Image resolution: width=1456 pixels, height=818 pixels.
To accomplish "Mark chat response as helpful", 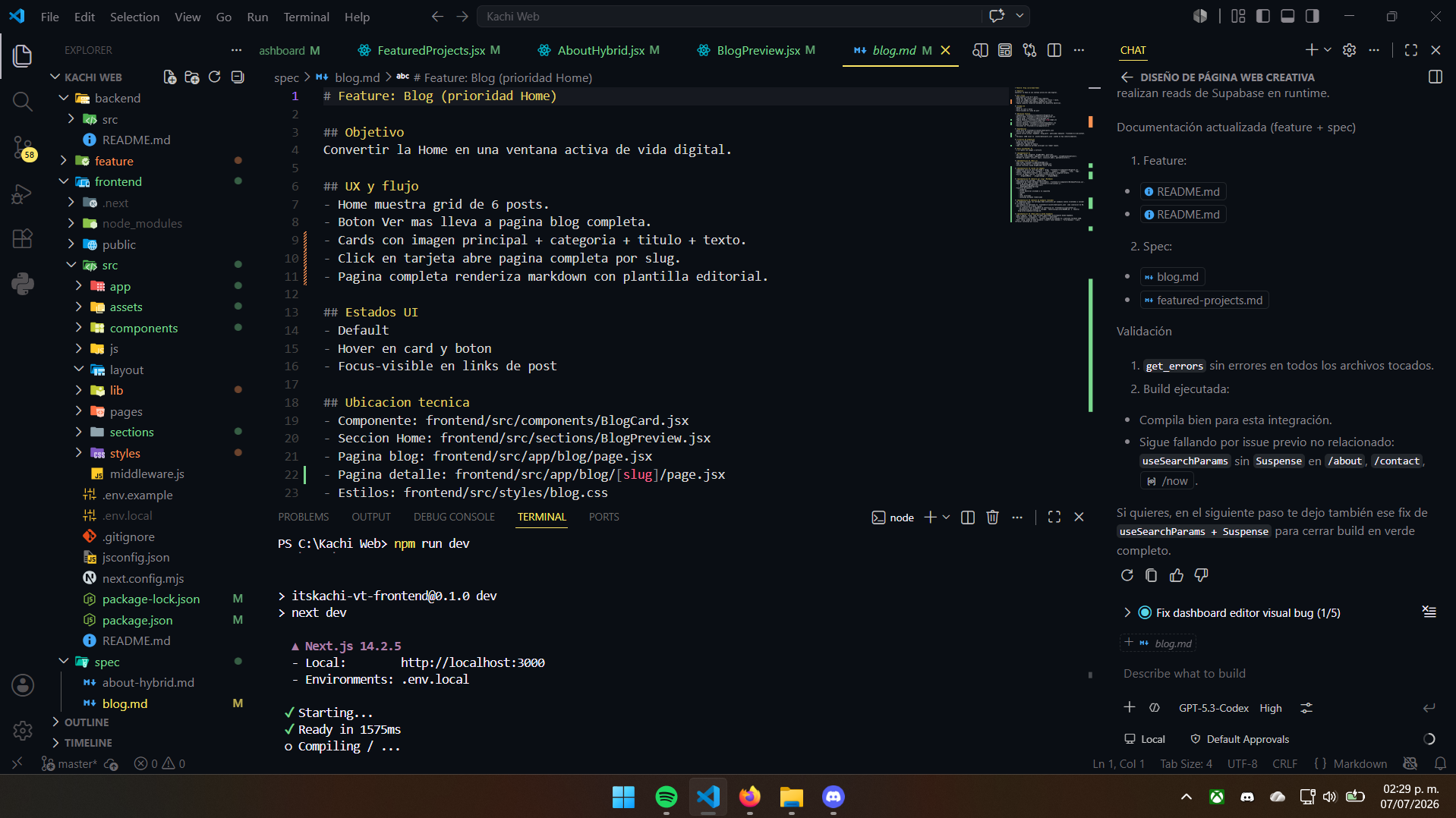I will (1177, 575).
